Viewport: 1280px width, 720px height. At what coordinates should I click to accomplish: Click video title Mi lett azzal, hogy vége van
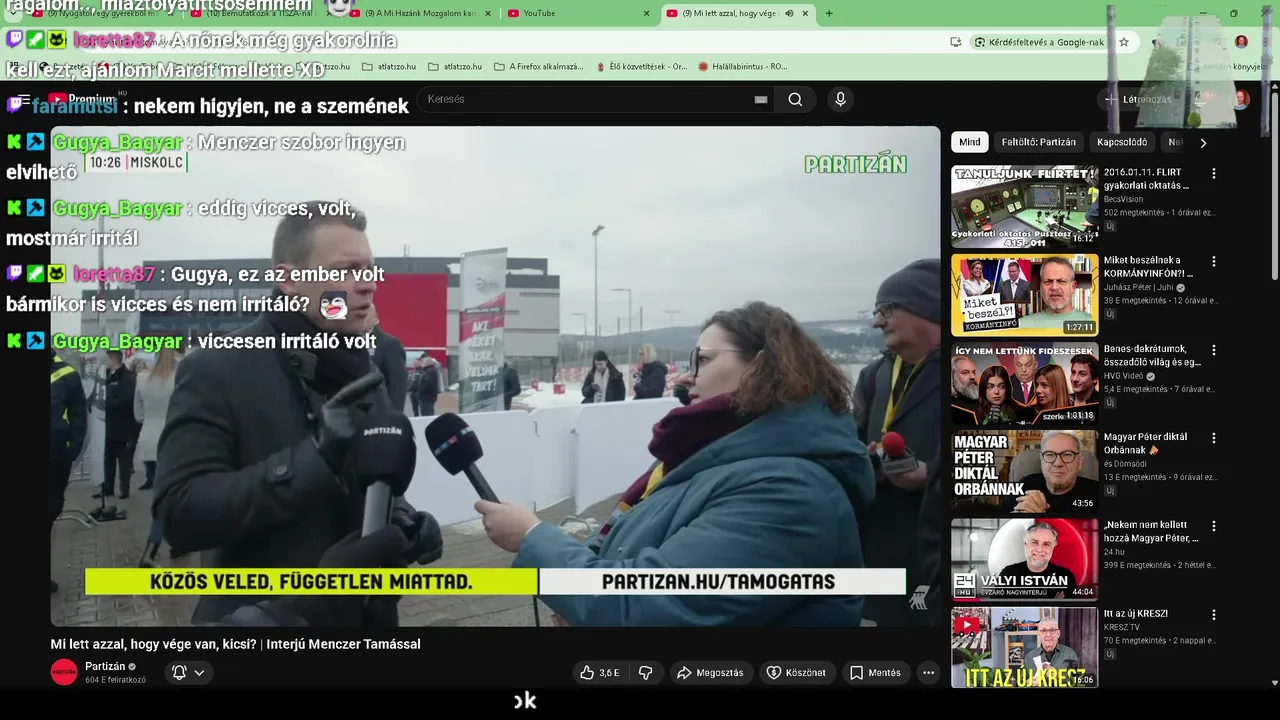click(236, 645)
